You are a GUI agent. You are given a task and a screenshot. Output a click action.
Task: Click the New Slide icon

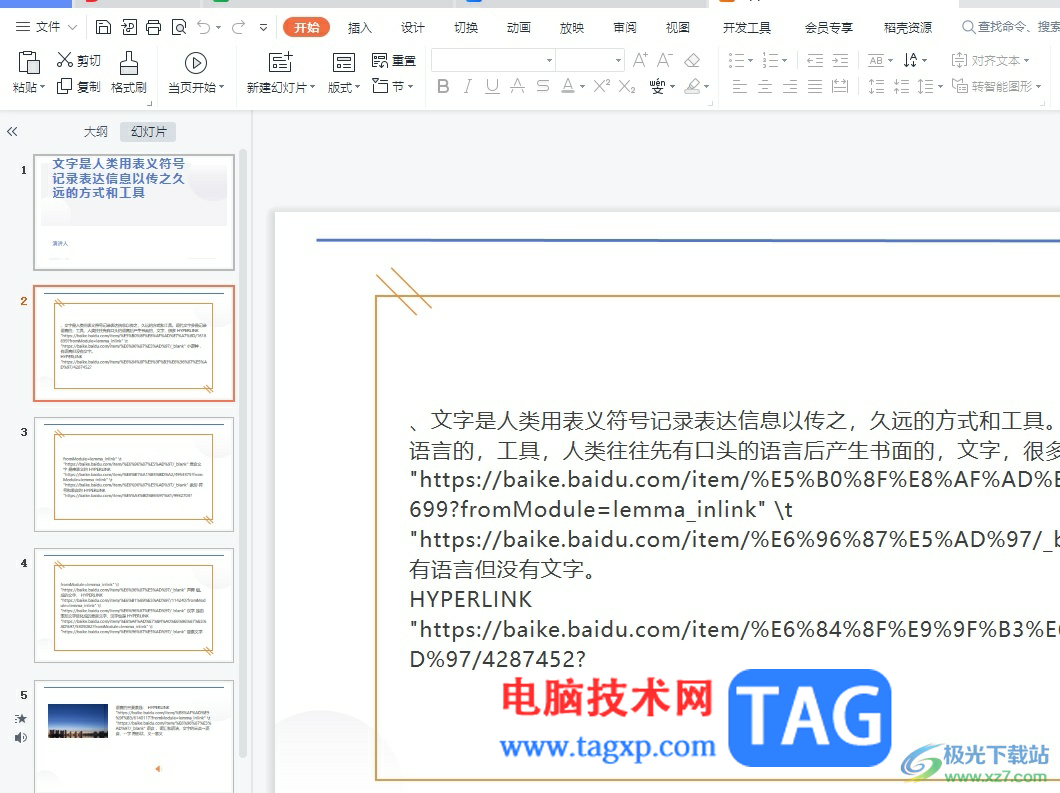(280, 62)
